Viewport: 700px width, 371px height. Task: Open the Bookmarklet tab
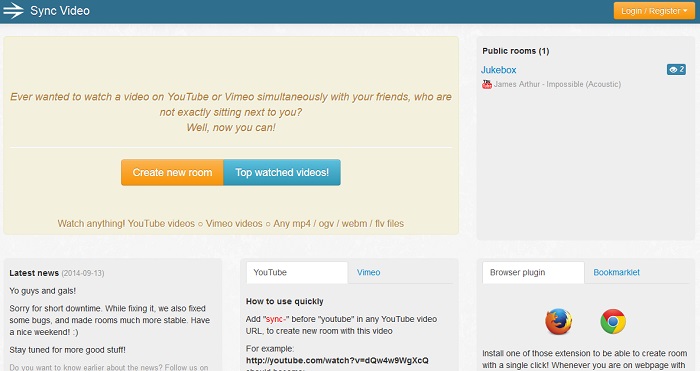pyautogui.click(x=616, y=272)
